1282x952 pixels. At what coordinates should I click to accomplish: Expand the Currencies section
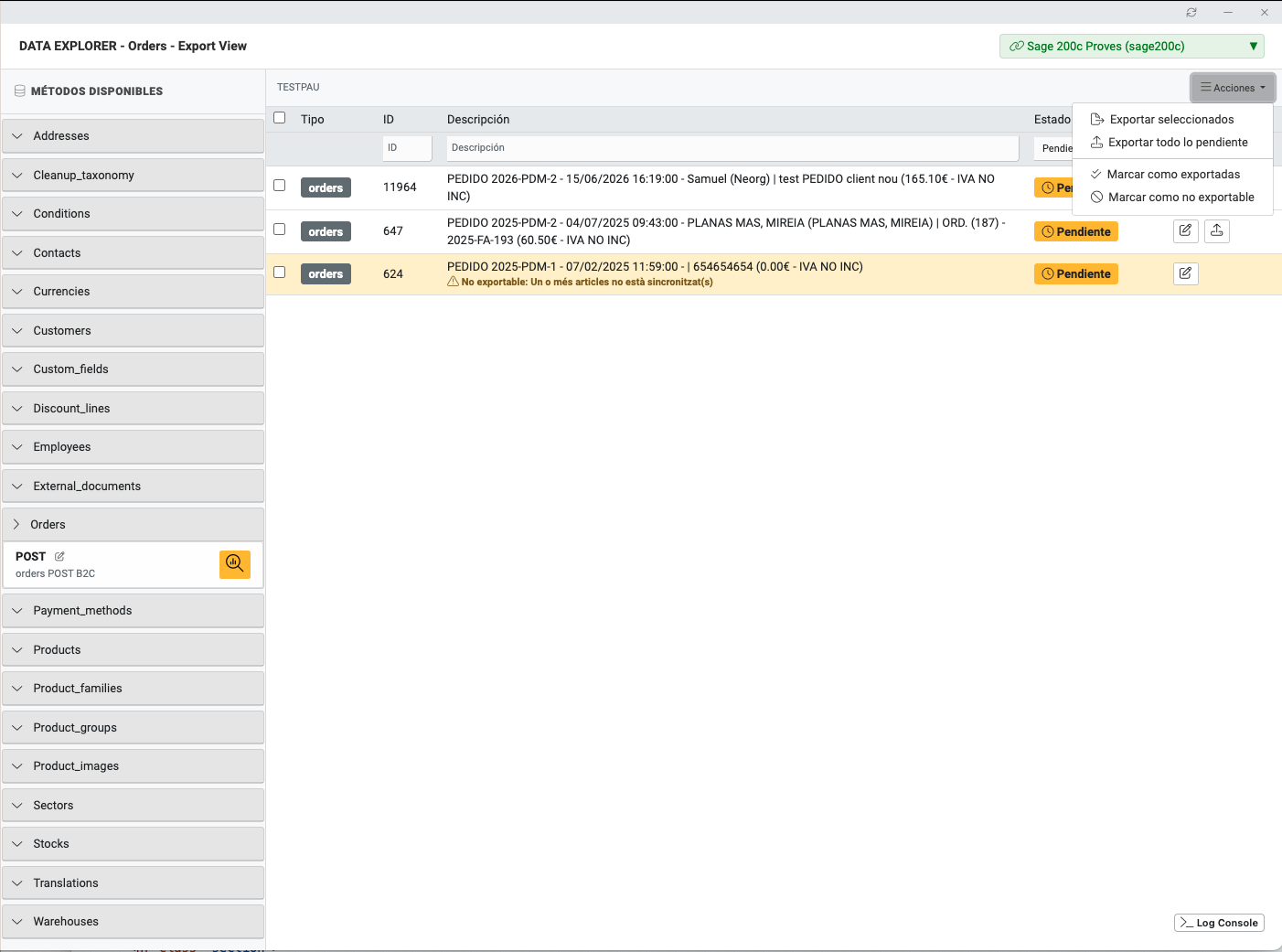coord(134,291)
